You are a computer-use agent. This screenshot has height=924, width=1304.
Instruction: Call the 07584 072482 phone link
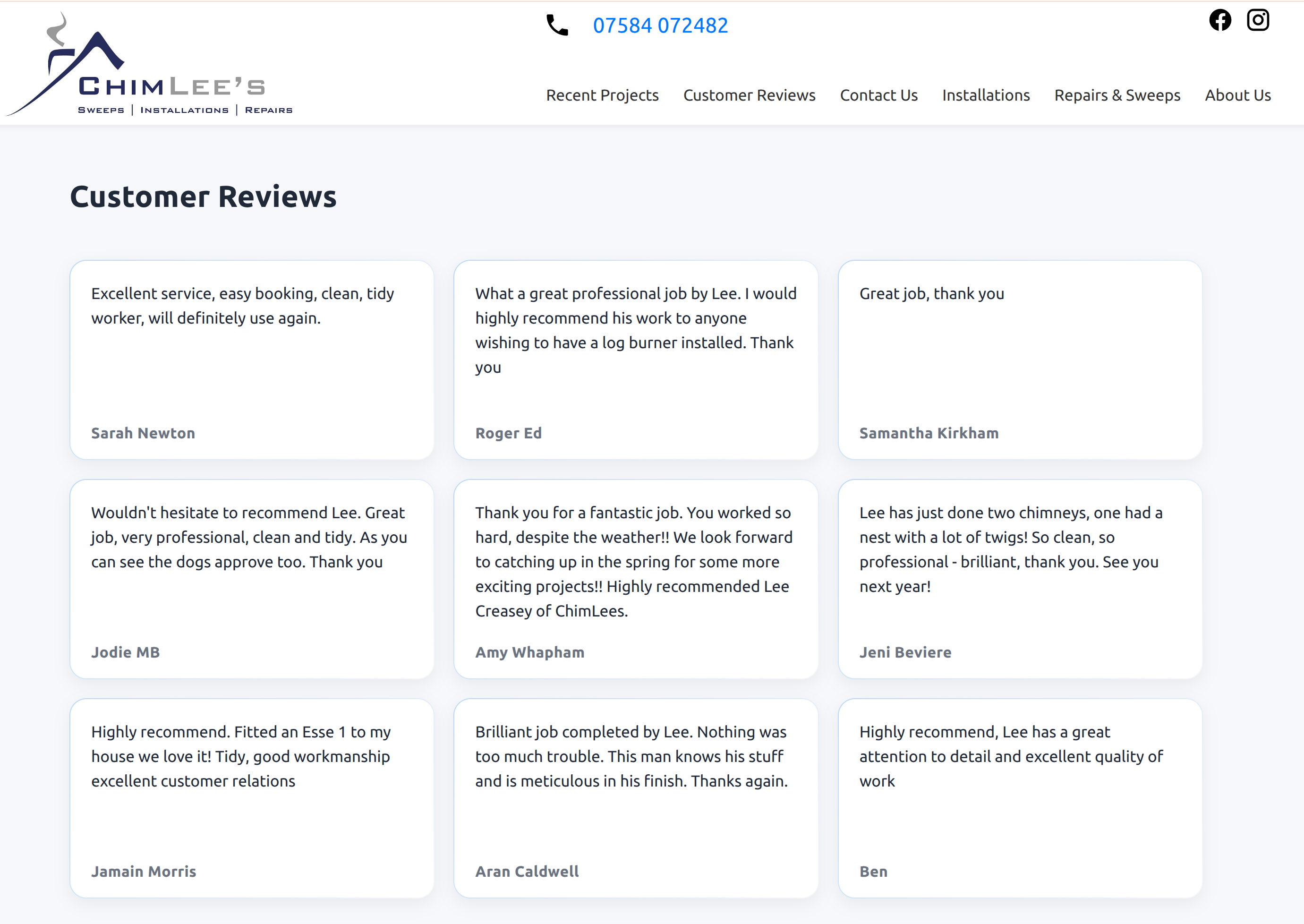point(660,26)
